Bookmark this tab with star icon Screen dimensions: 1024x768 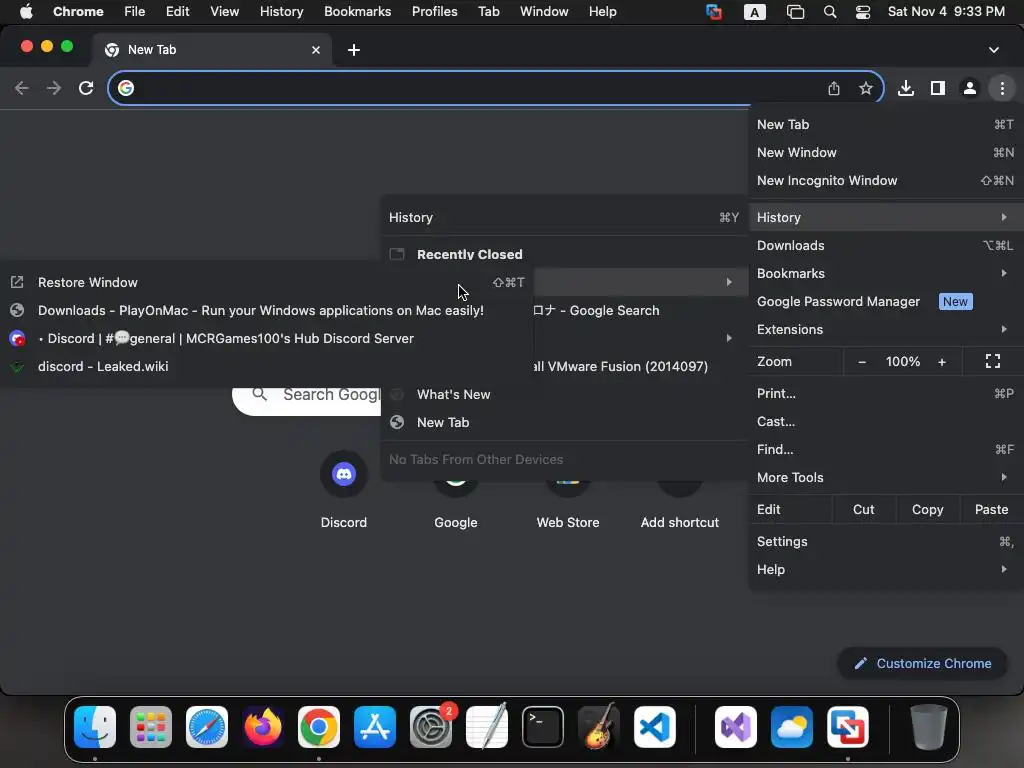(x=866, y=88)
